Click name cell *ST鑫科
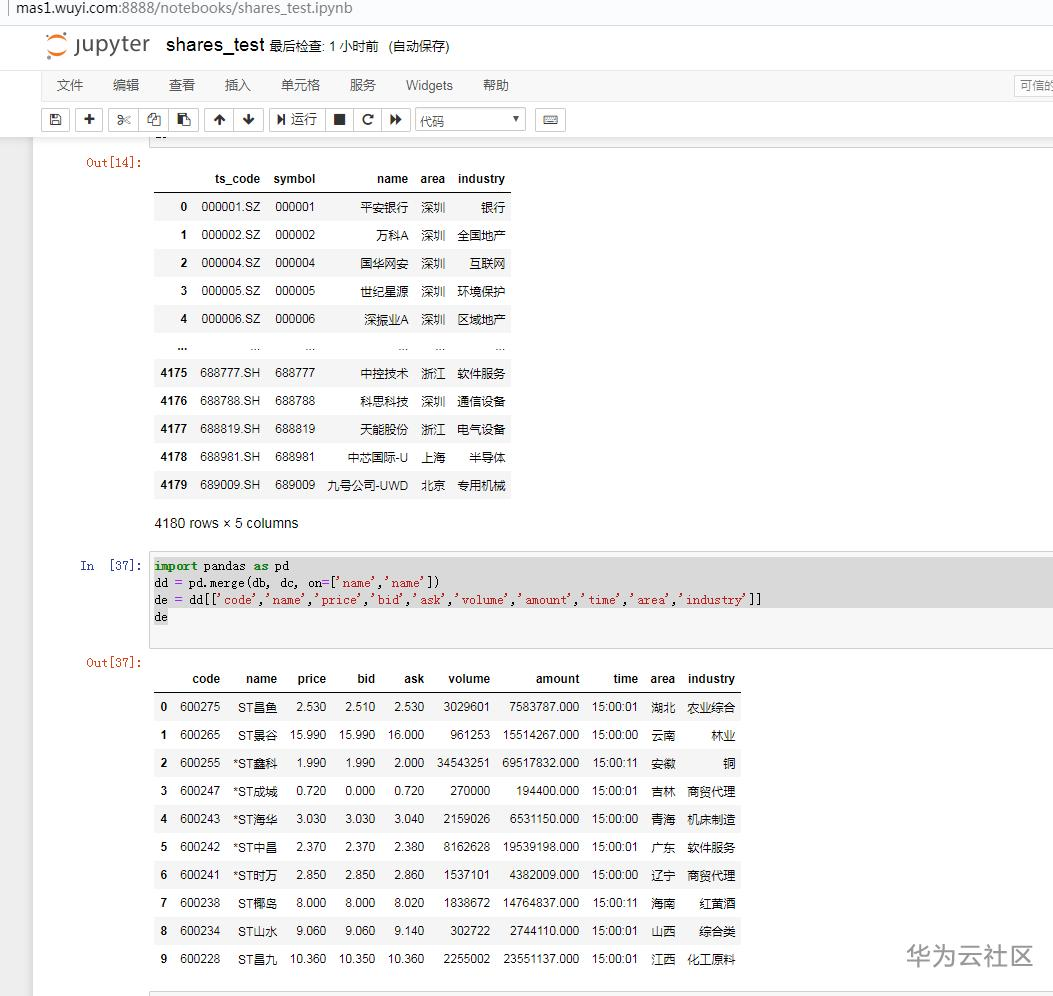Image resolution: width=1053 pixels, height=996 pixels. [x=255, y=764]
